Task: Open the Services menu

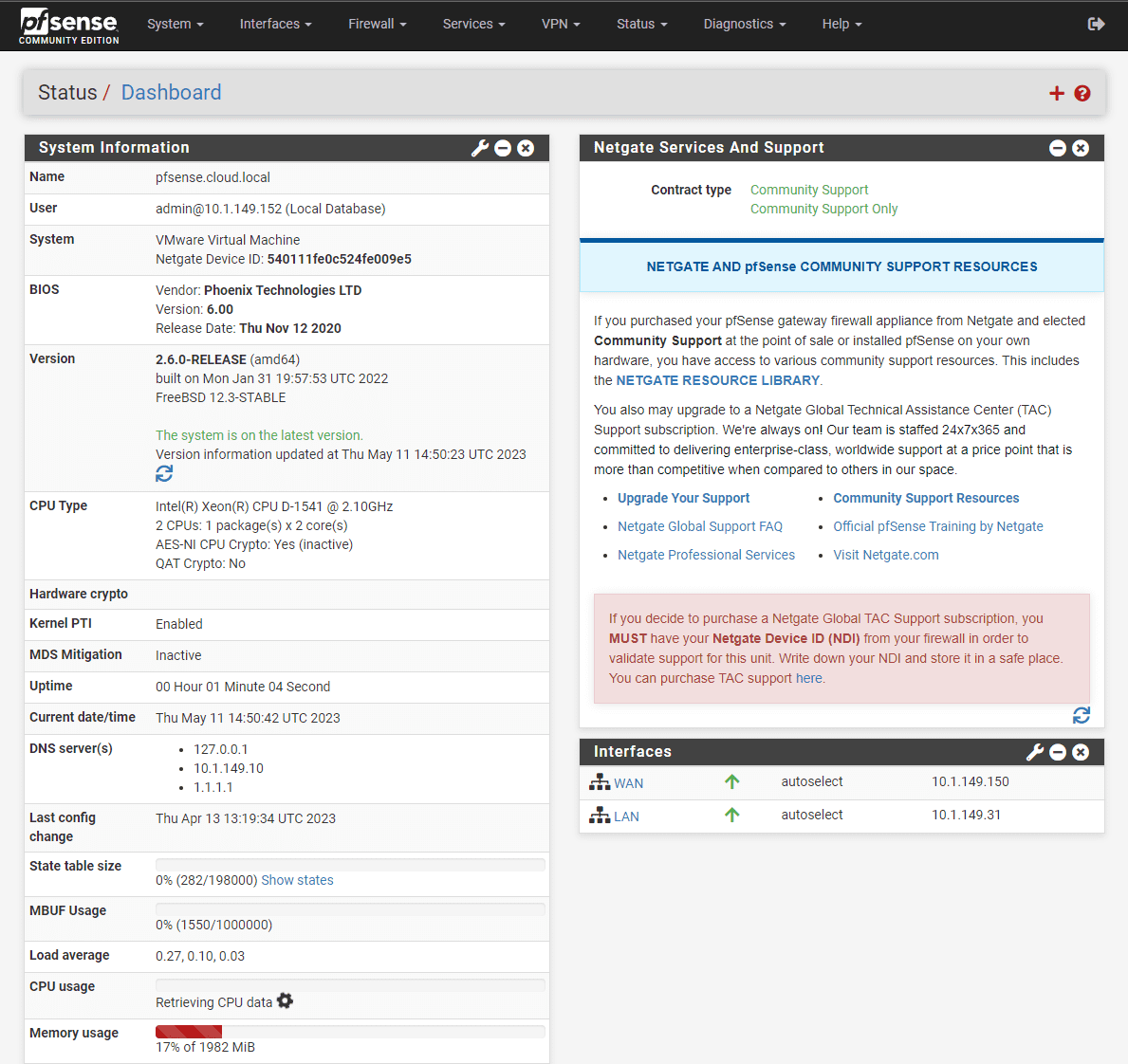Action: [x=473, y=24]
